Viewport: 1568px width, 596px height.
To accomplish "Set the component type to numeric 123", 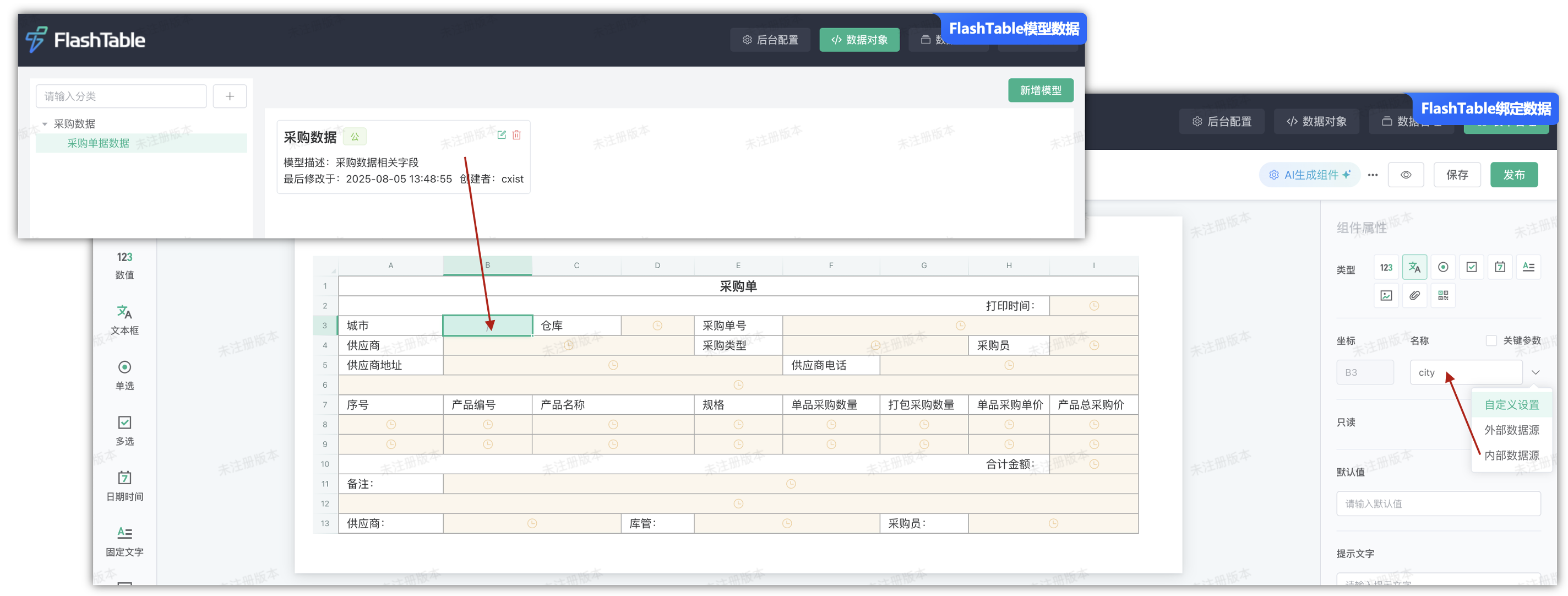I will [1386, 267].
